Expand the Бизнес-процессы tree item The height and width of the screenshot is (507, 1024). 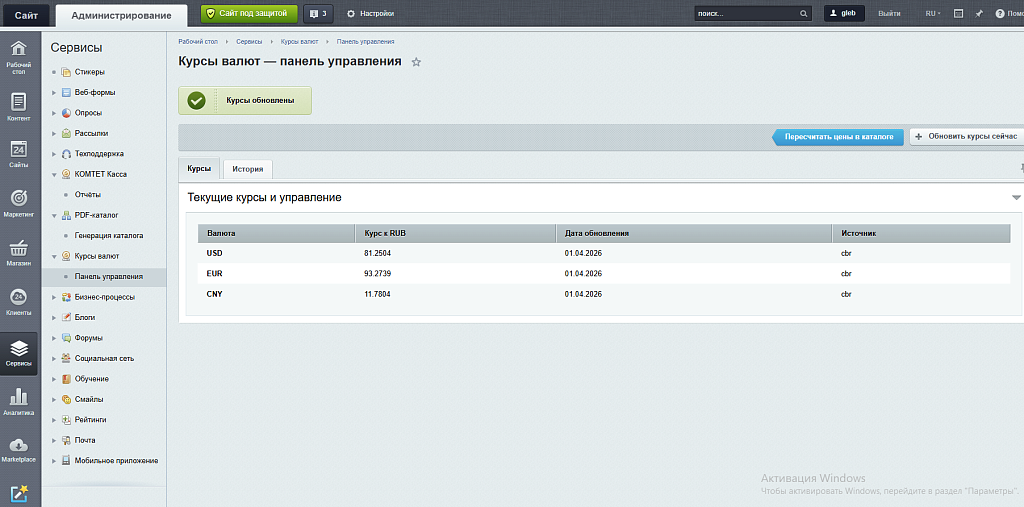tap(54, 297)
